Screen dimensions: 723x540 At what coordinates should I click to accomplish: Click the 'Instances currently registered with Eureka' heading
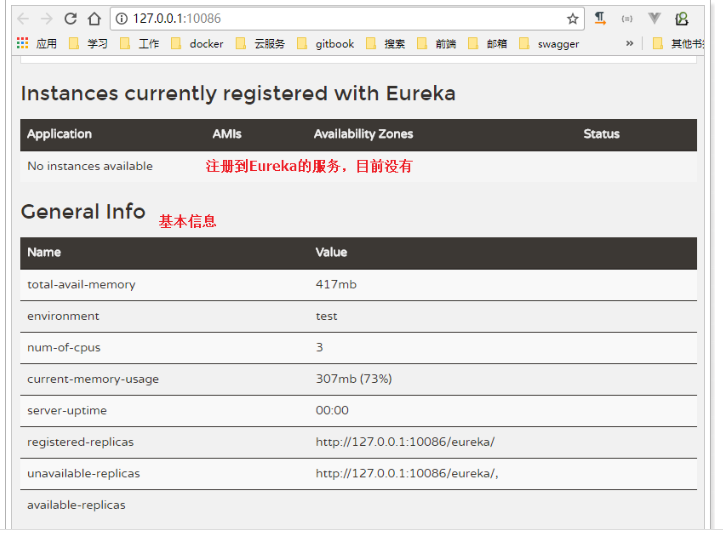pos(238,94)
